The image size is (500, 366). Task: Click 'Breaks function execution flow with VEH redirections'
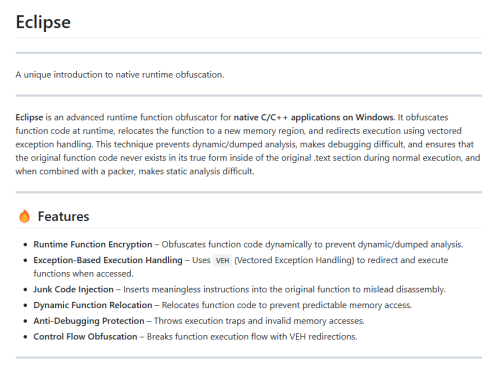[252, 337]
